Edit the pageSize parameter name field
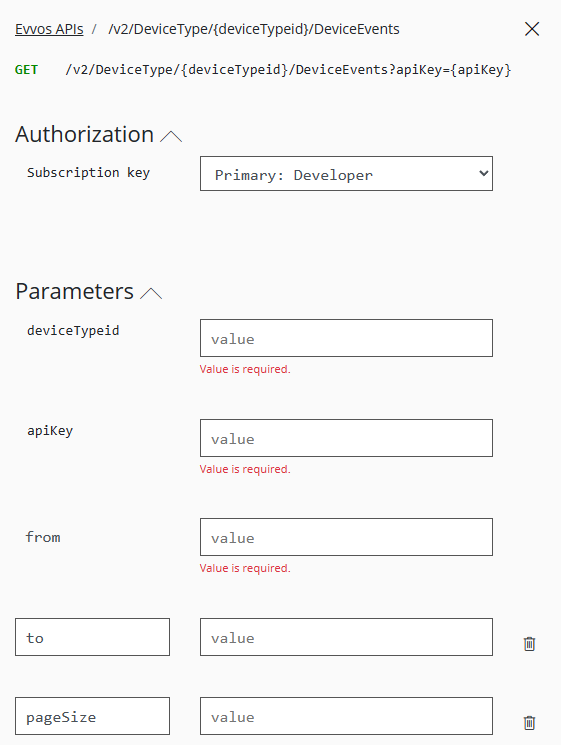The width and height of the screenshot is (561, 745). click(x=92, y=716)
